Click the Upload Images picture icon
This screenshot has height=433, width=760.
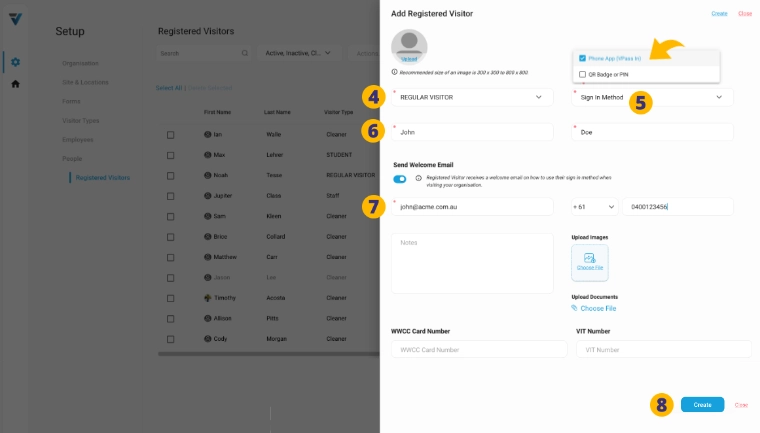(589, 258)
